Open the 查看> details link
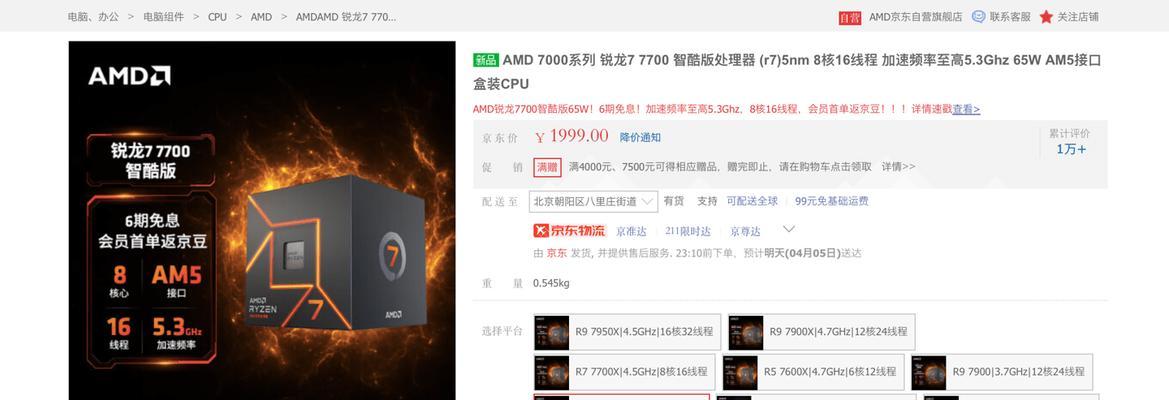This screenshot has width=1169, height=400. pos(966,109)
